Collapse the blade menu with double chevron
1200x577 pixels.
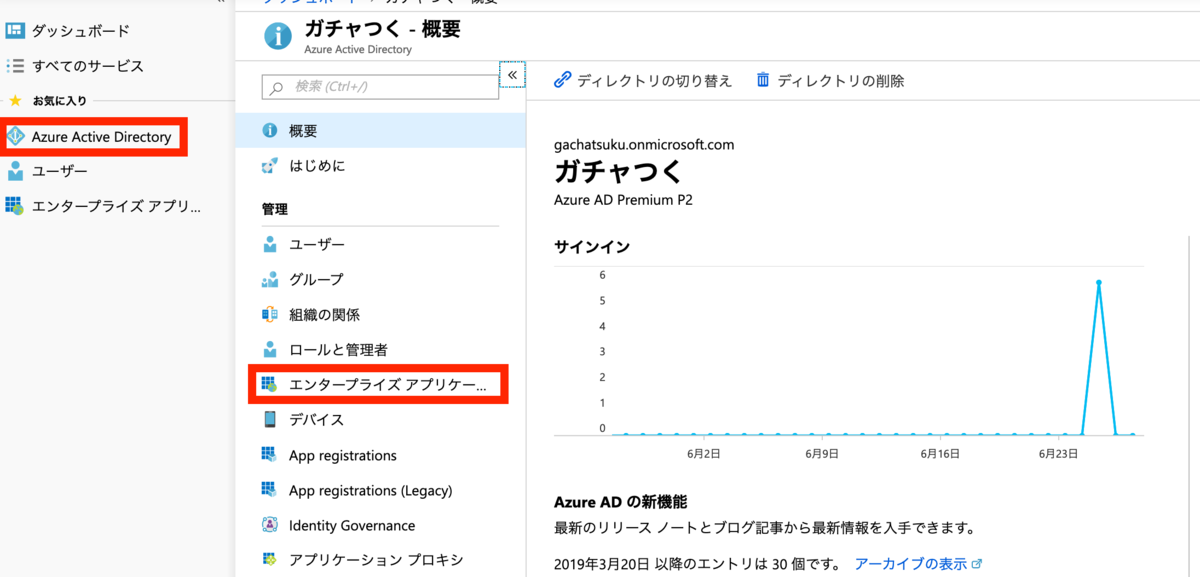click(512, 74)
